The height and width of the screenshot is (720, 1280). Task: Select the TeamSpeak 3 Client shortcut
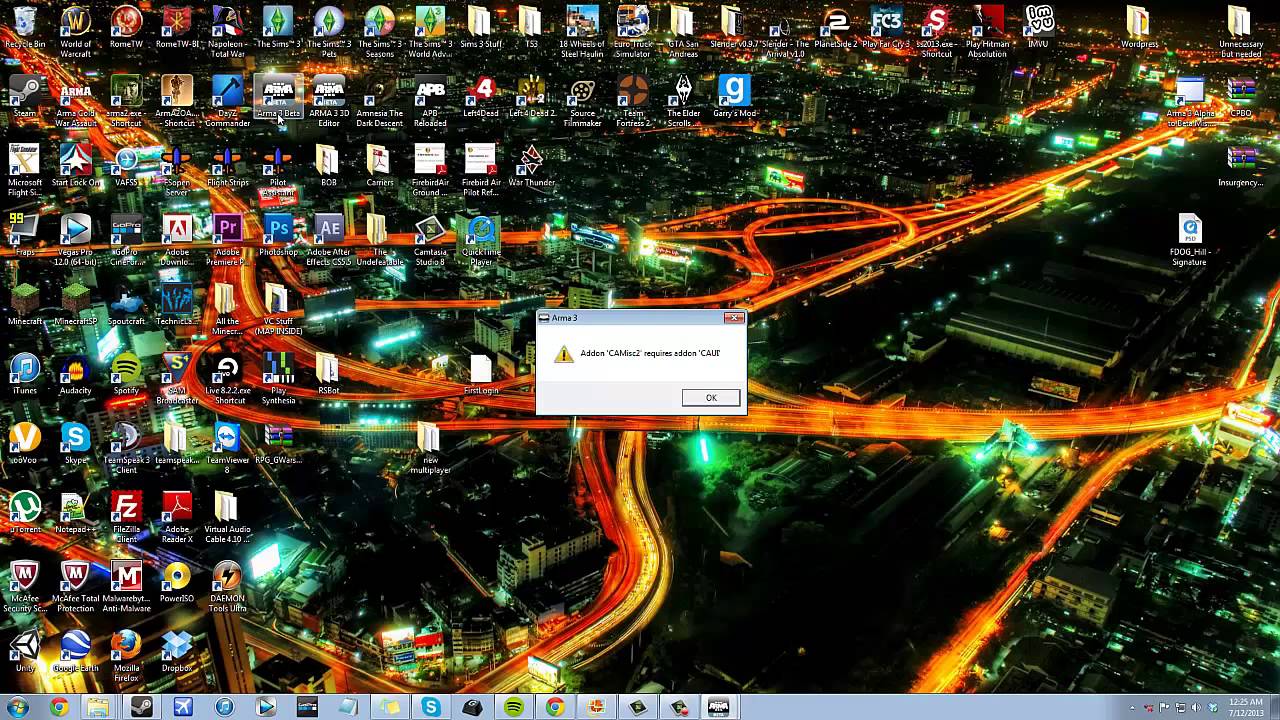pos(126,447)
